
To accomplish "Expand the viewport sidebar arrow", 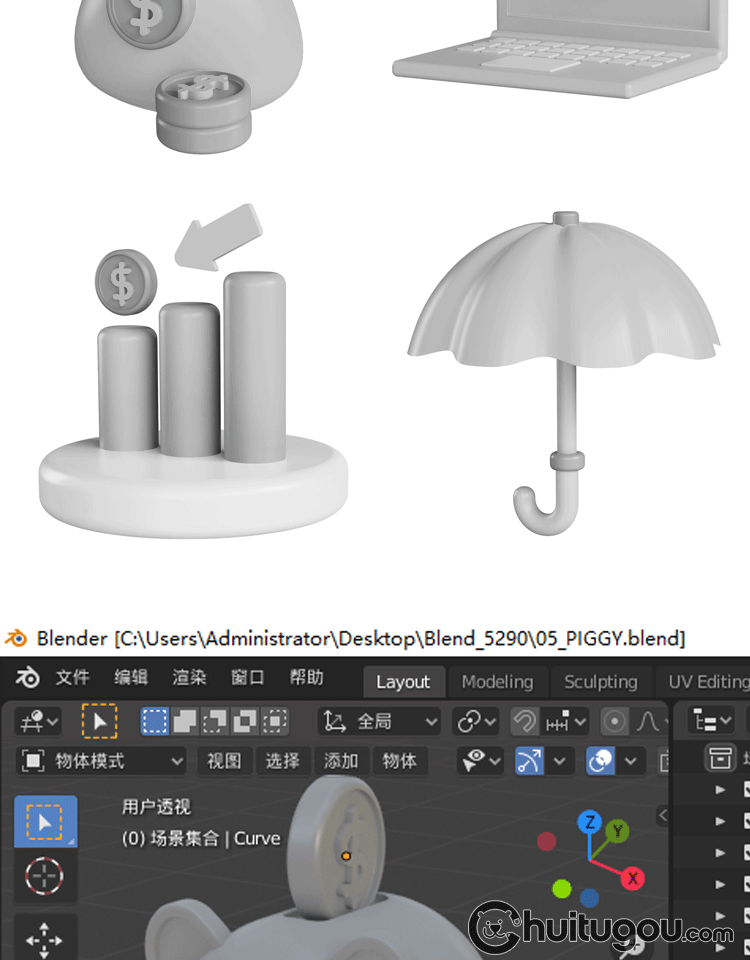I will click(662, 816).
